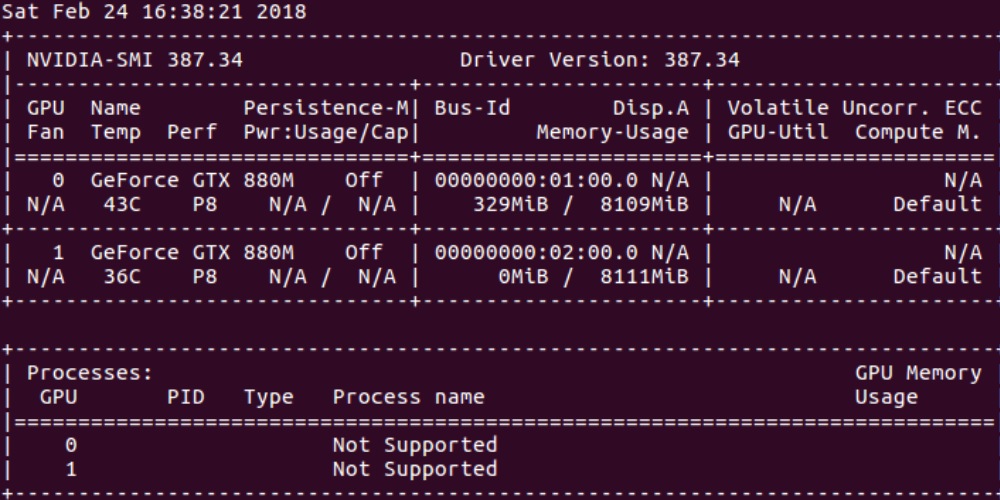
Task: Click the Persistence-M column header
Action: 332,108
